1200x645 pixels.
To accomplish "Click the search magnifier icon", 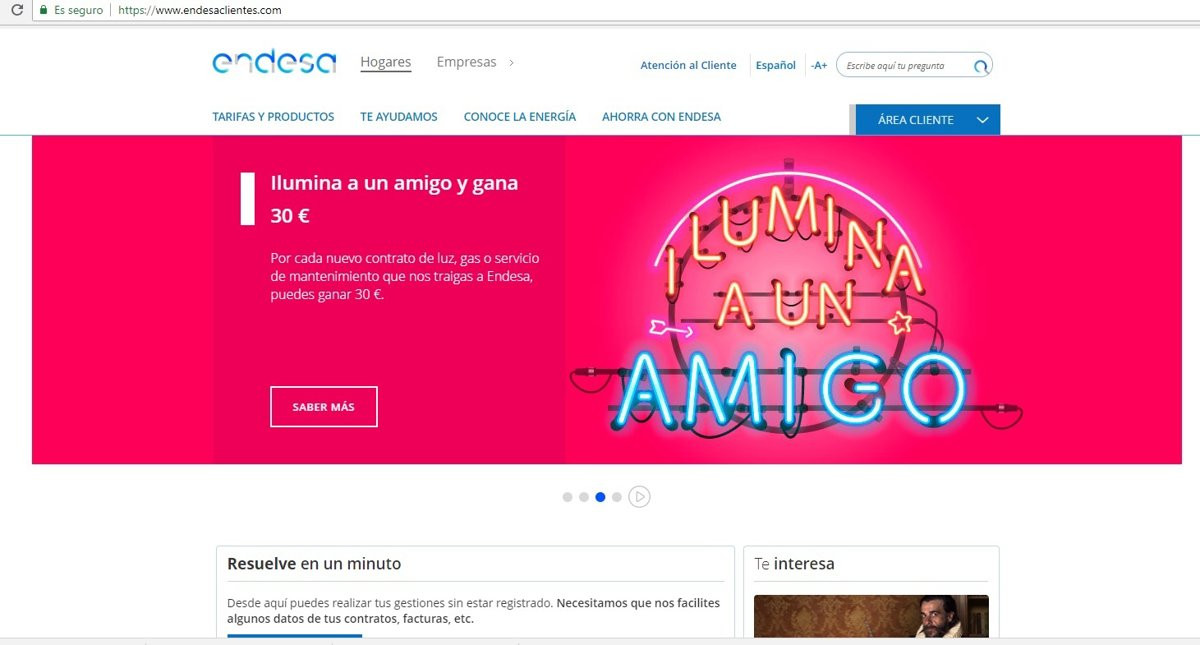I will [x=981, y=66].
